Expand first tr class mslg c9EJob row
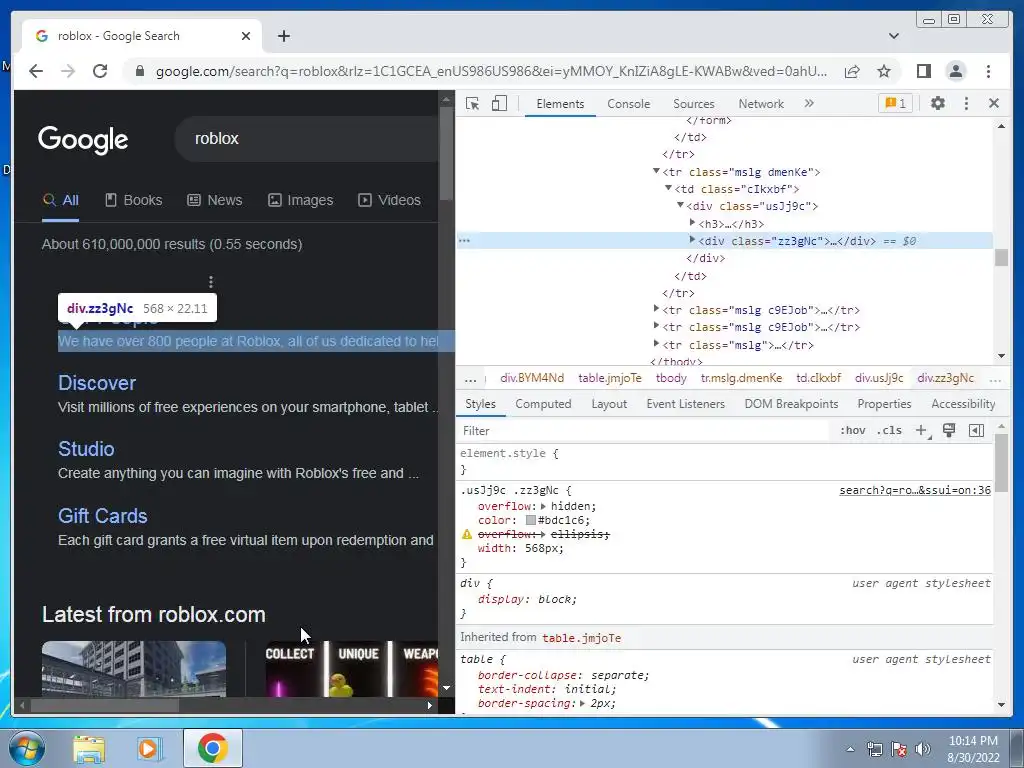Viewport: 1024px width, 768px height. [656, 309]
